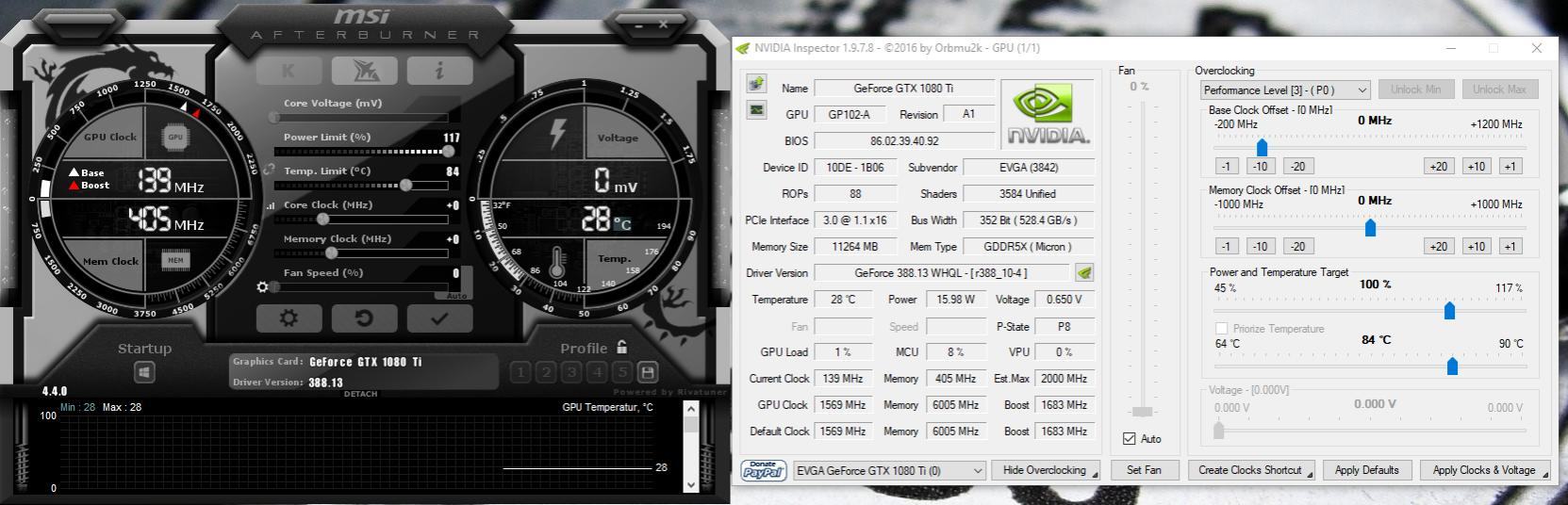This screenshot has width=1568, height=505.
Task: Open the Performance Level [3] - (P0) dropdown
Action: click(x=1285, y=90)
